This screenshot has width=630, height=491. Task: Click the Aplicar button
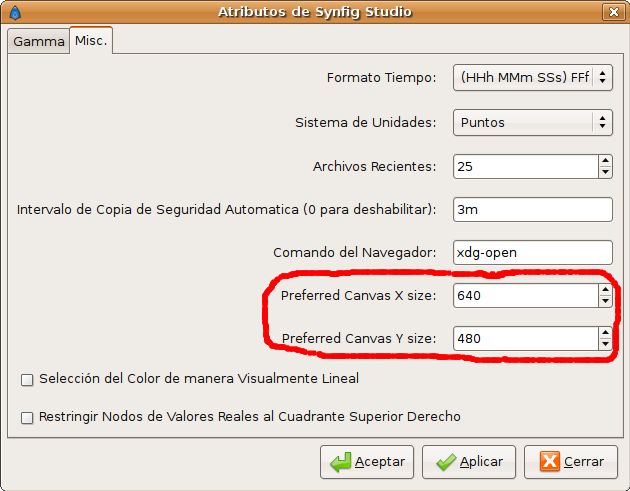coord(469,462)
